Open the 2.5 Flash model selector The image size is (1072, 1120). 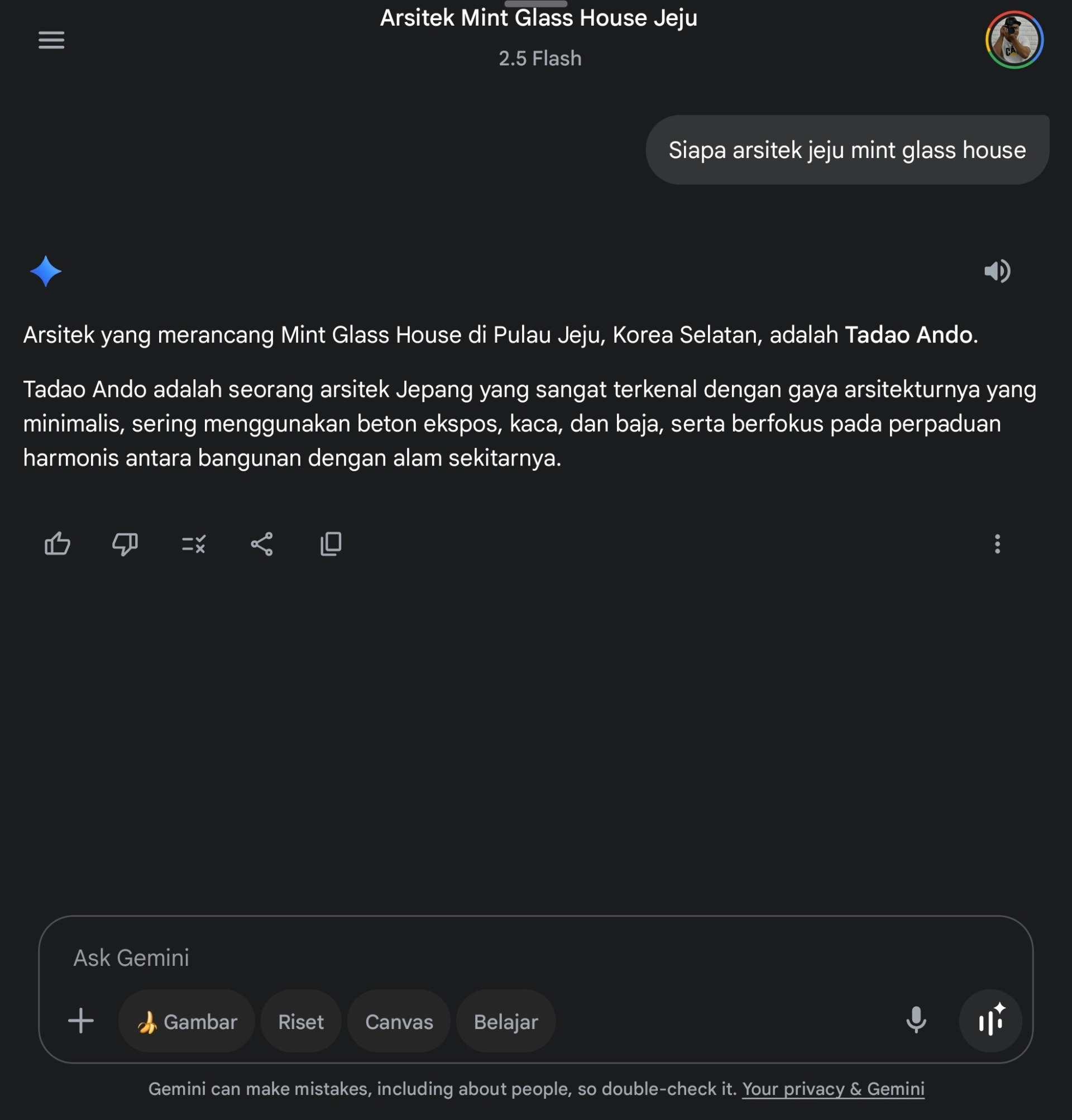540,58
